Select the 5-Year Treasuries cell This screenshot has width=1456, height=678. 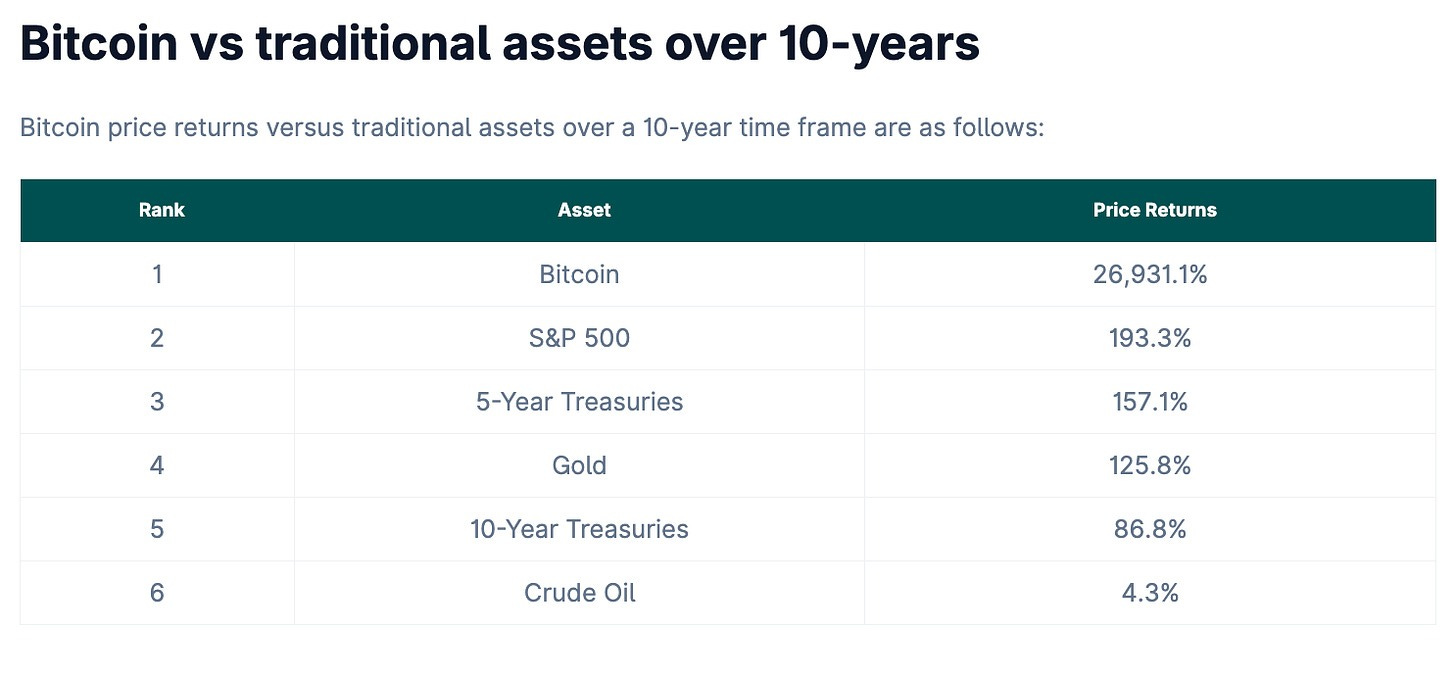(x=579, y=402)
